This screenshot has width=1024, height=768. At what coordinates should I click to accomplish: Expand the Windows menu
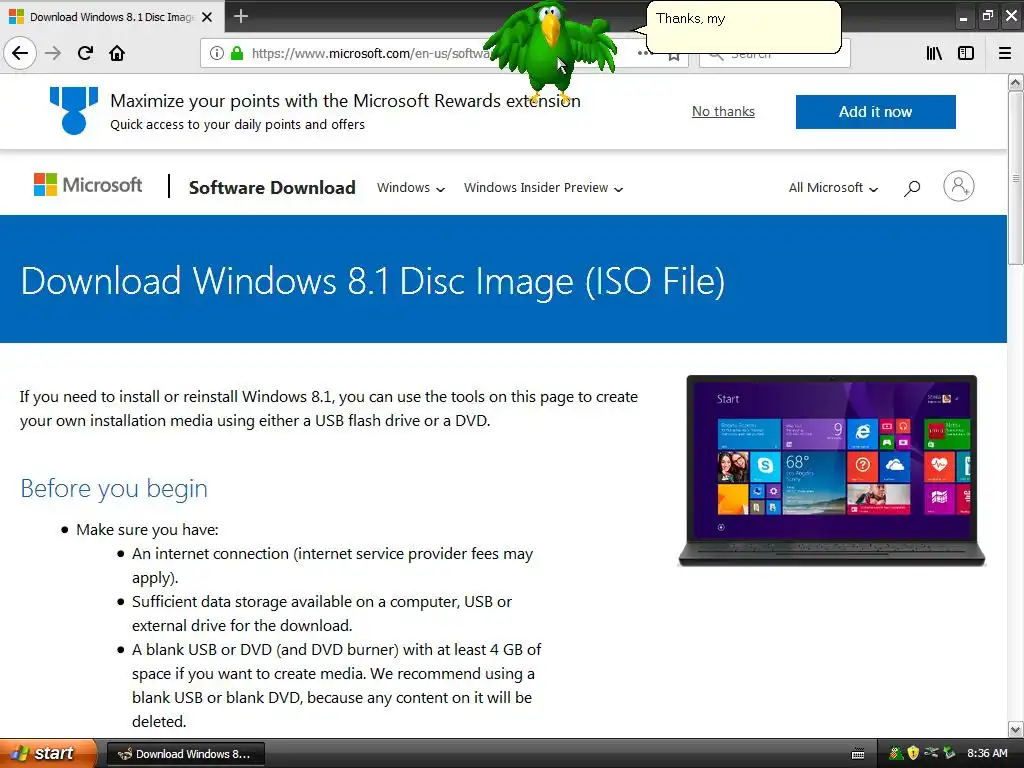[411, 188]
